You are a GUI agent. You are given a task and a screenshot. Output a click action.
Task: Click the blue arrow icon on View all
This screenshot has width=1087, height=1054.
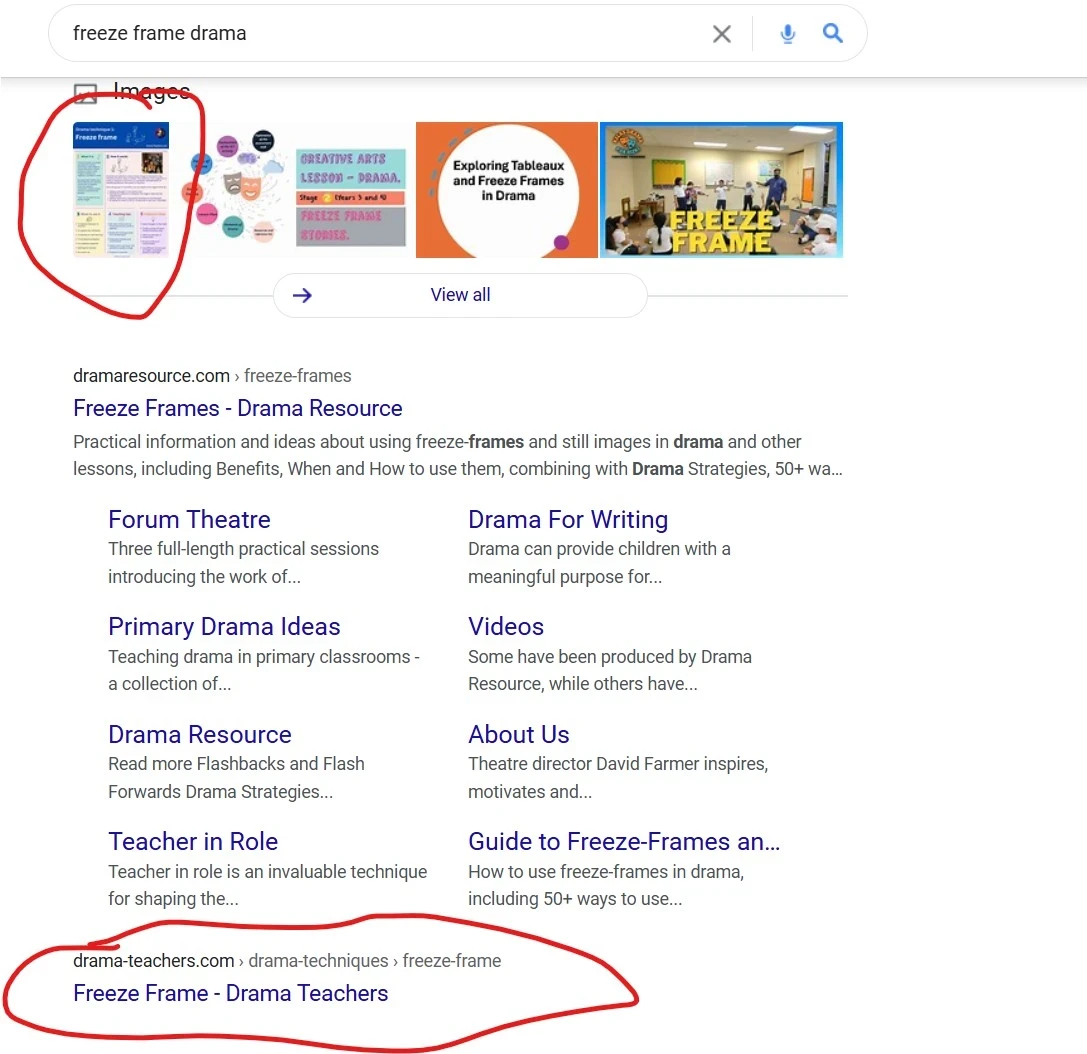302,295
